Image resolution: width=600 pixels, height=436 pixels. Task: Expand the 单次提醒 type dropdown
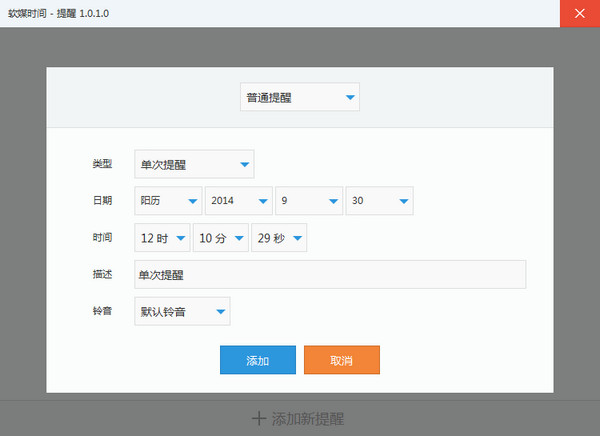pyautogui.click(x=194, y=164)
